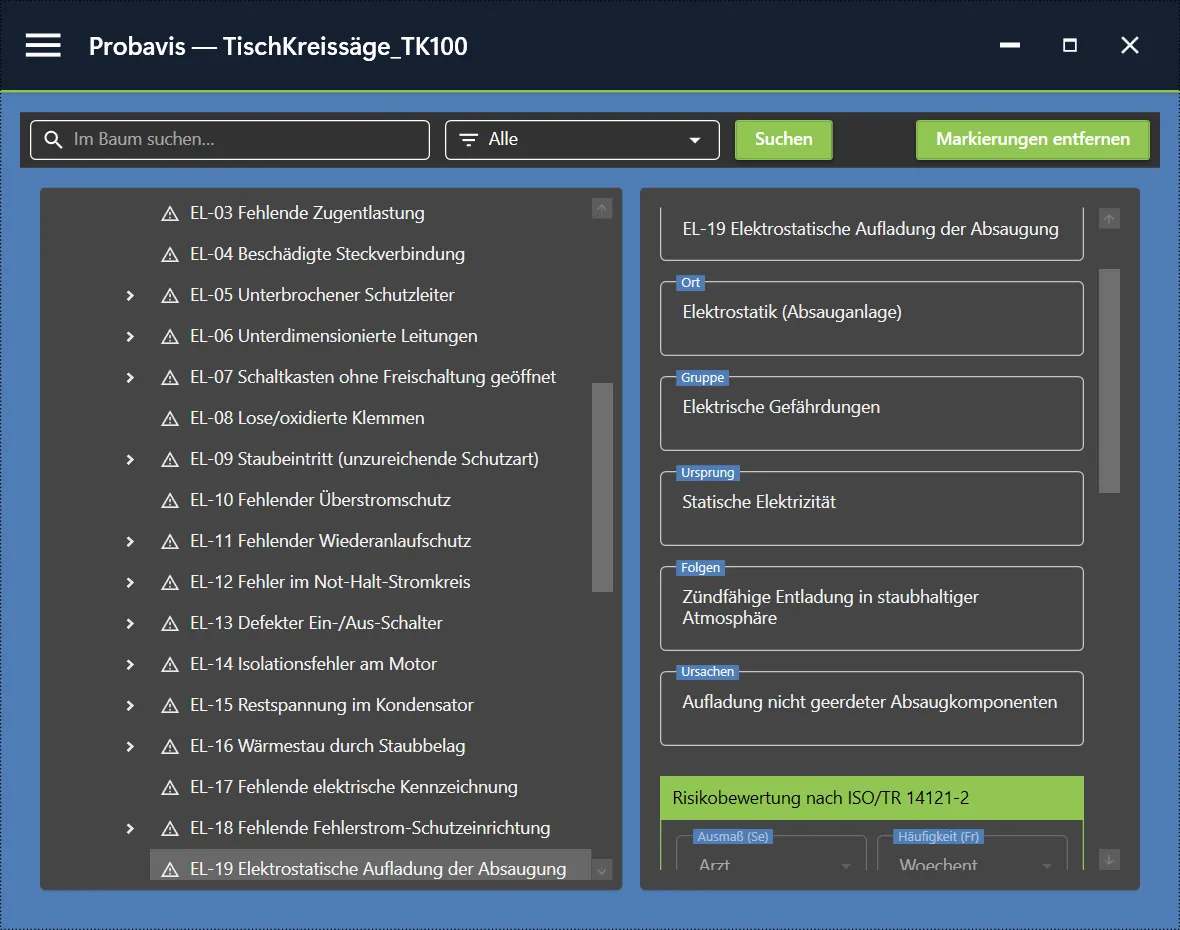Focus the Im Baum suchen field
Image resolution: width=1180 pixels, height=930 pixels.
(x=230, y=140)
